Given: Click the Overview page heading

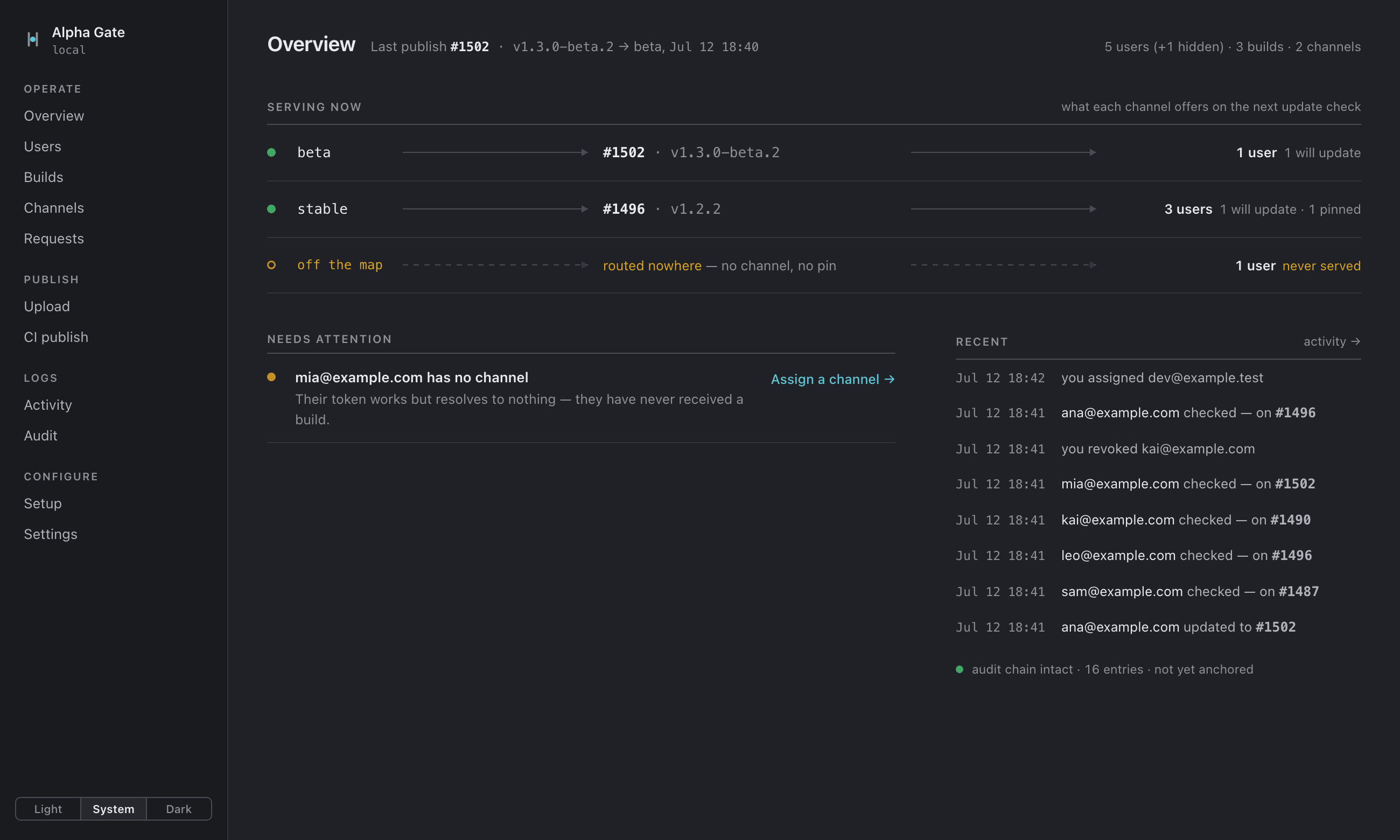Looking at the screenshot, I should click(311, 44).
